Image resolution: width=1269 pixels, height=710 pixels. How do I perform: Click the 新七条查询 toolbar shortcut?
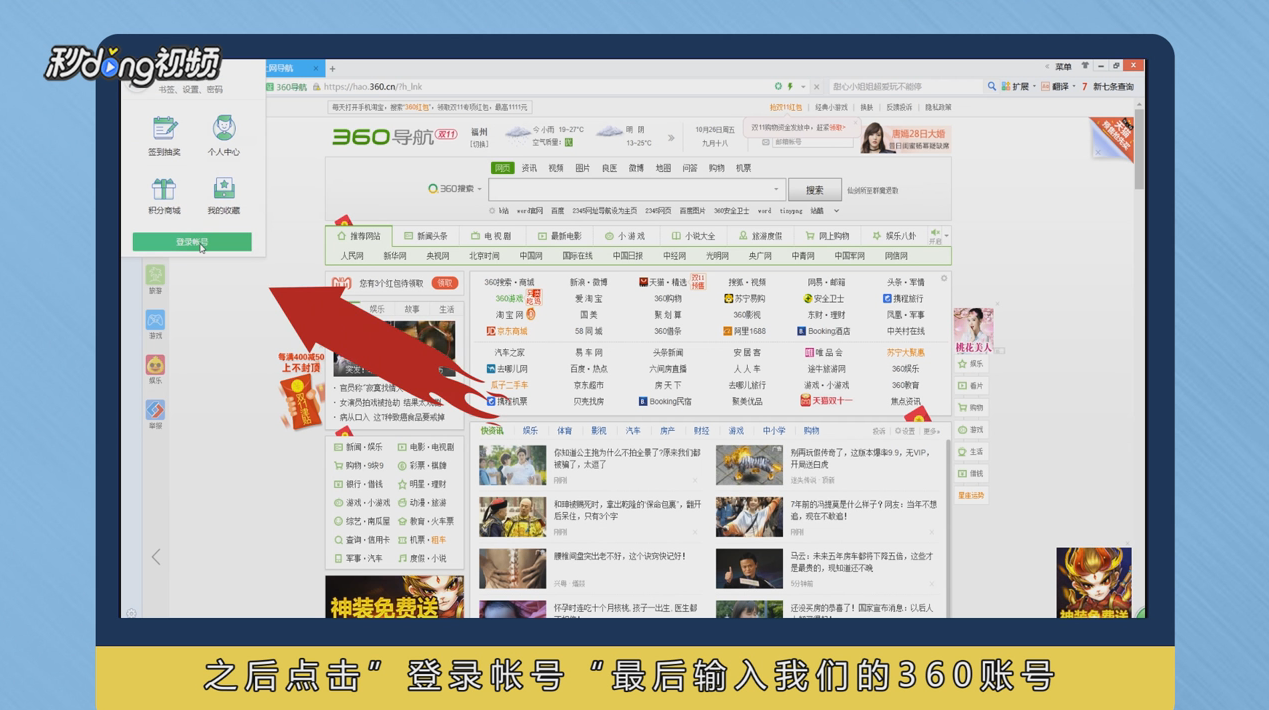point(1109,87)
